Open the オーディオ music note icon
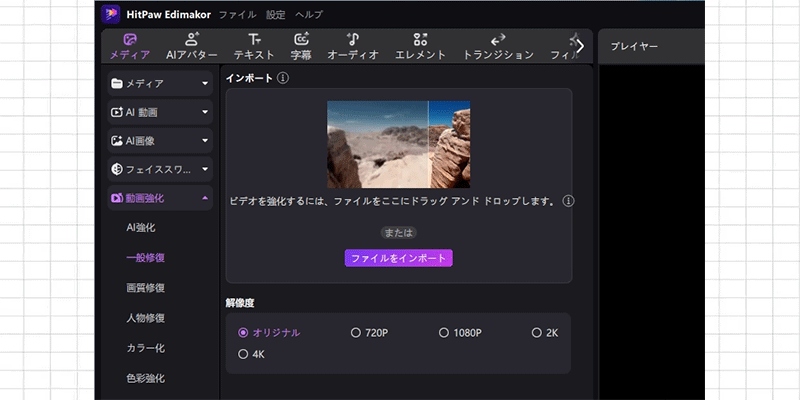800x400 pixels. click(353, 39)
